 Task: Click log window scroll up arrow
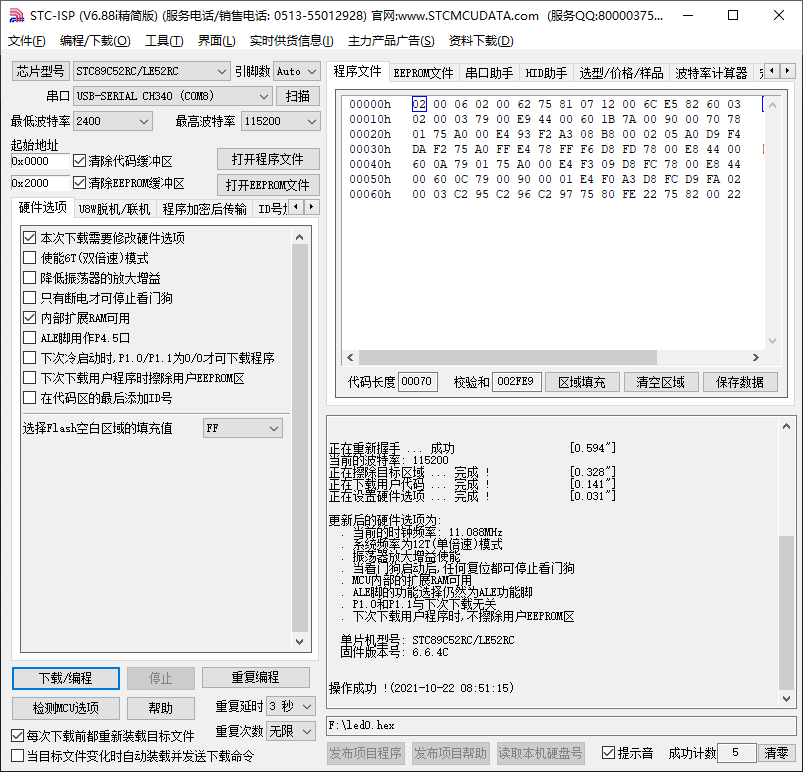(x=787, y=426)
